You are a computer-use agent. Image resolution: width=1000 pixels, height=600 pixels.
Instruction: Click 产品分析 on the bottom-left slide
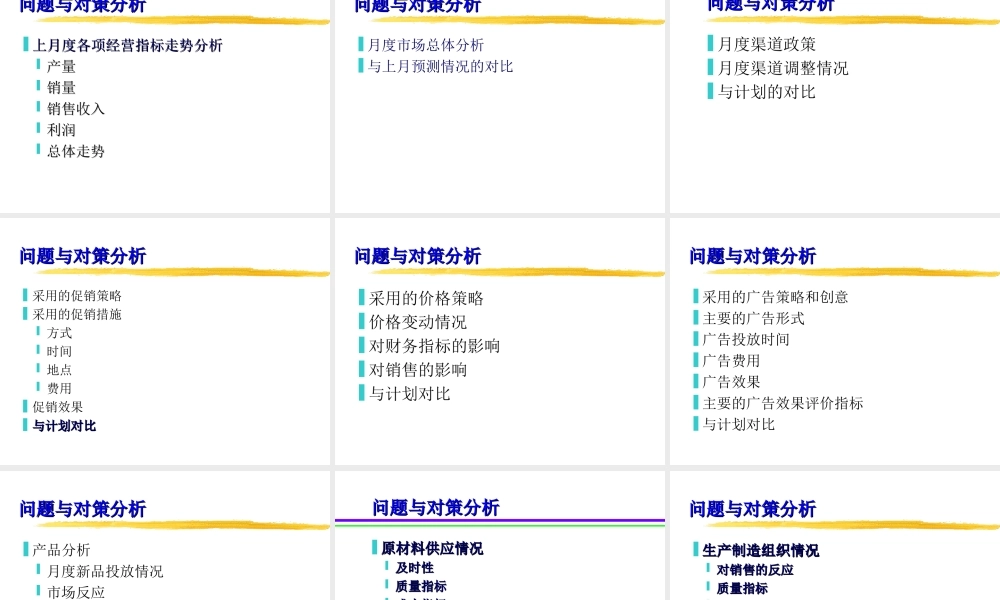point(59,549)
